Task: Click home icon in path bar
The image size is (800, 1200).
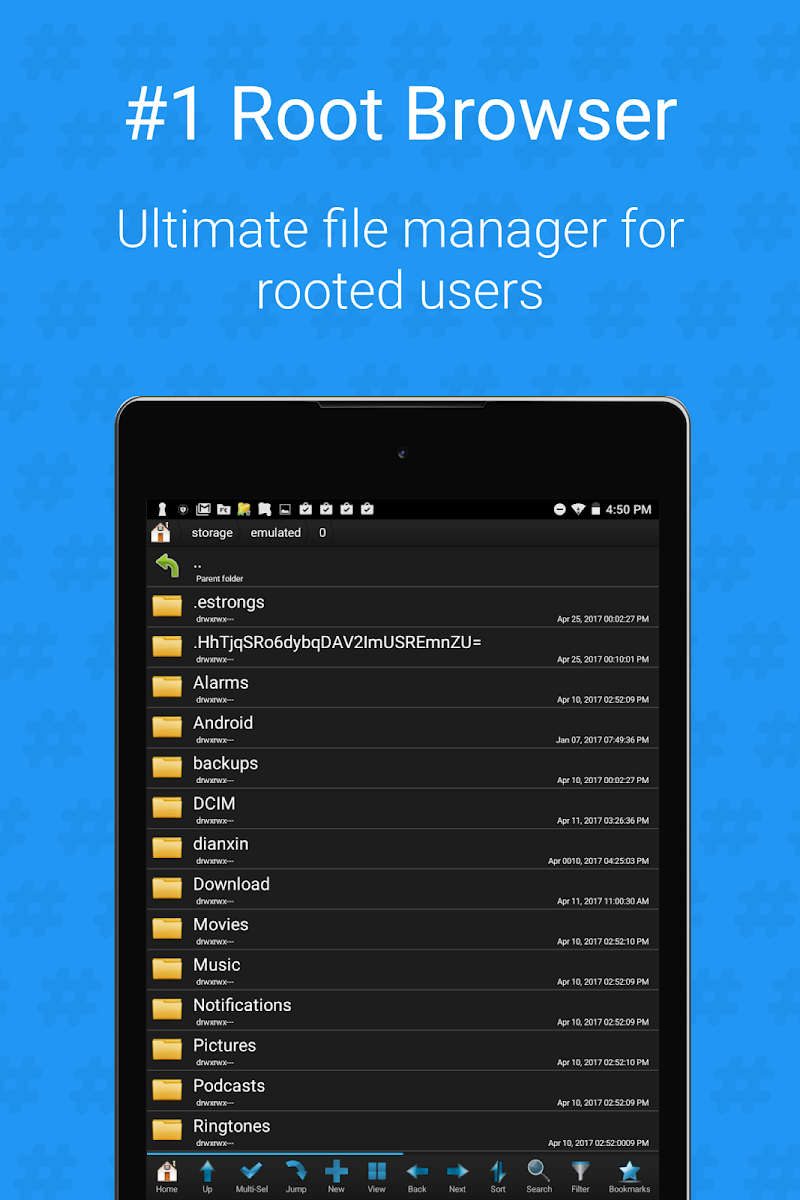Action: (160, 533)
